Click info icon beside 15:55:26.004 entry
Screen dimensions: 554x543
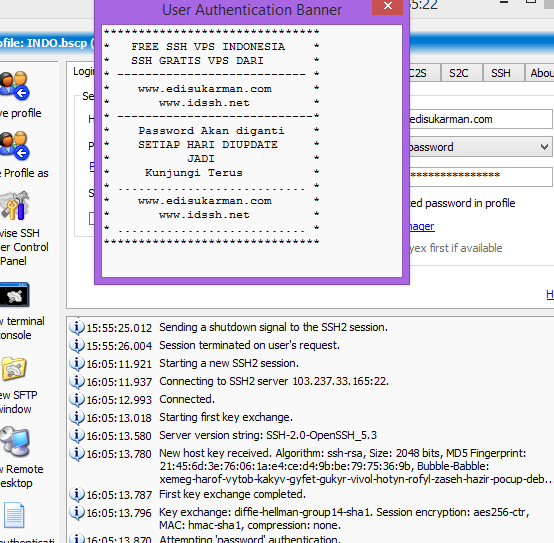pyautogui.click(x=77, y=345)
